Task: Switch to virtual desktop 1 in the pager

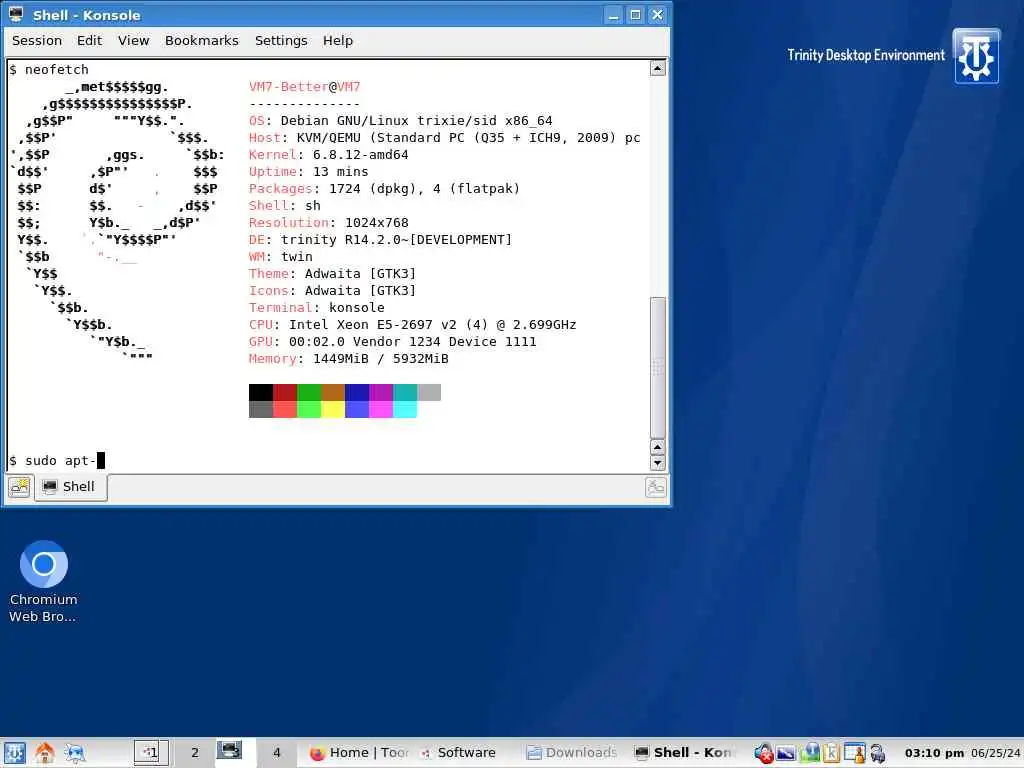Action: 151,752
